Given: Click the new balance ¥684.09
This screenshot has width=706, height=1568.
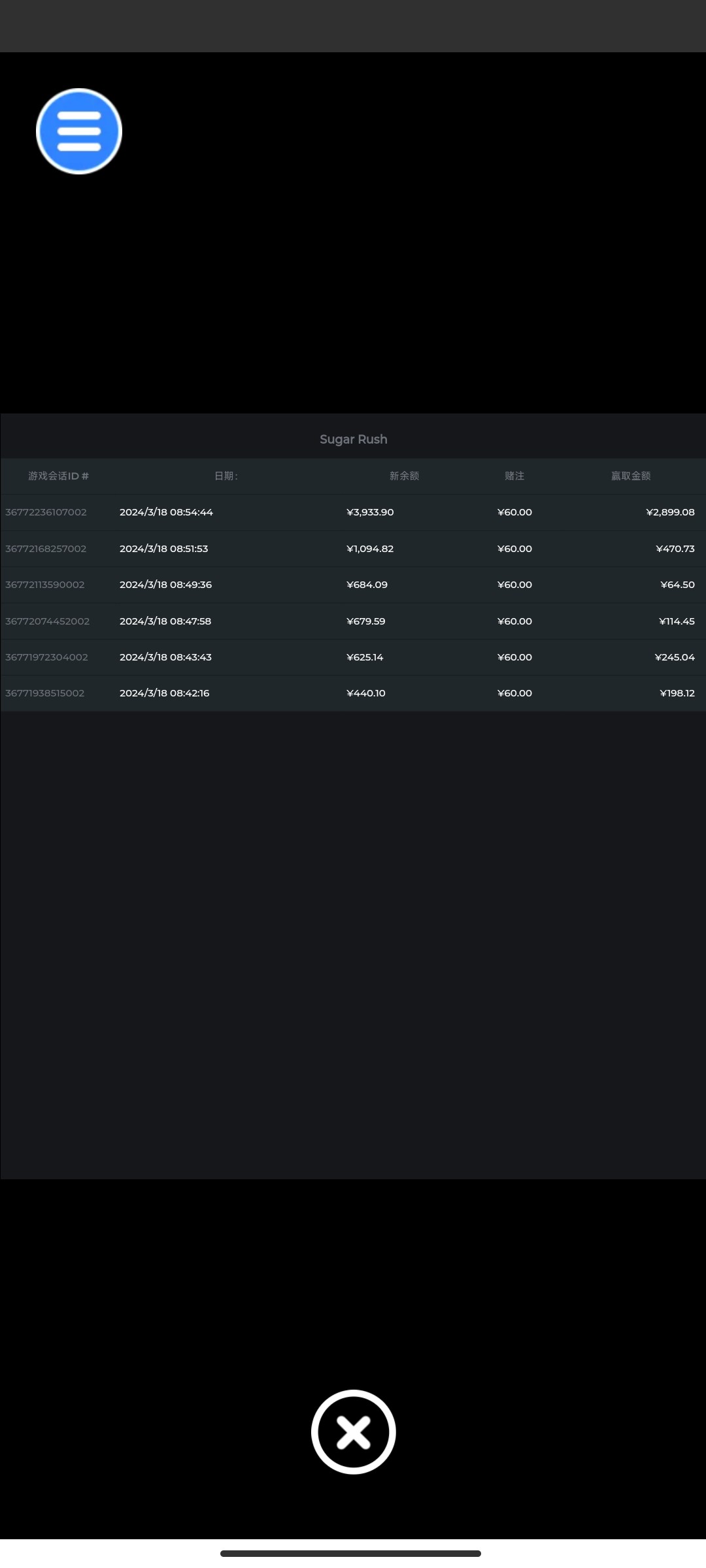Looking at the screenshot, I should point(367,585).
